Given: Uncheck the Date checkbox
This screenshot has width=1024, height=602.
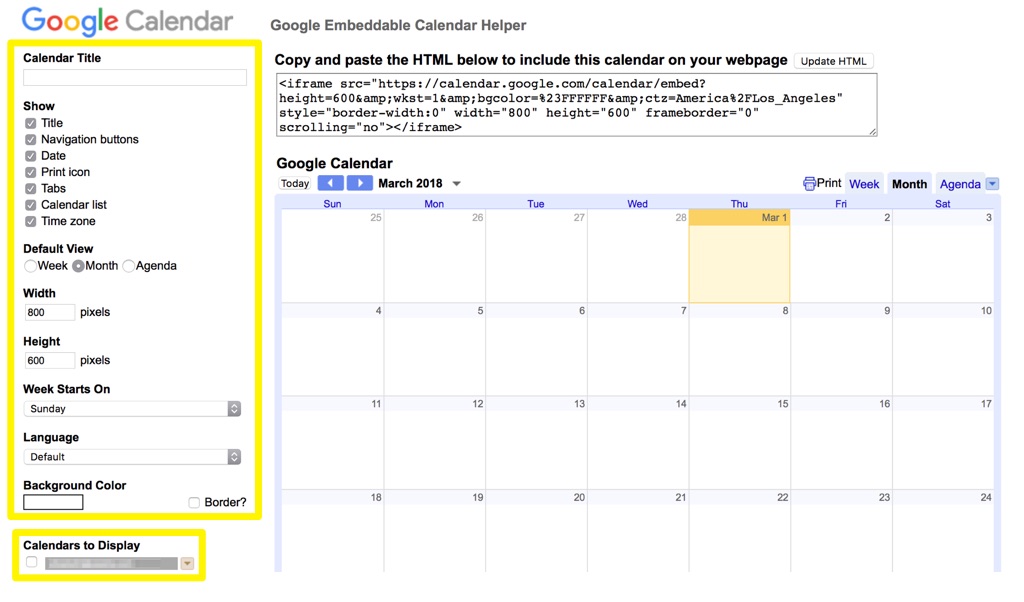Looking at the screenshot, I should [31, 156].
